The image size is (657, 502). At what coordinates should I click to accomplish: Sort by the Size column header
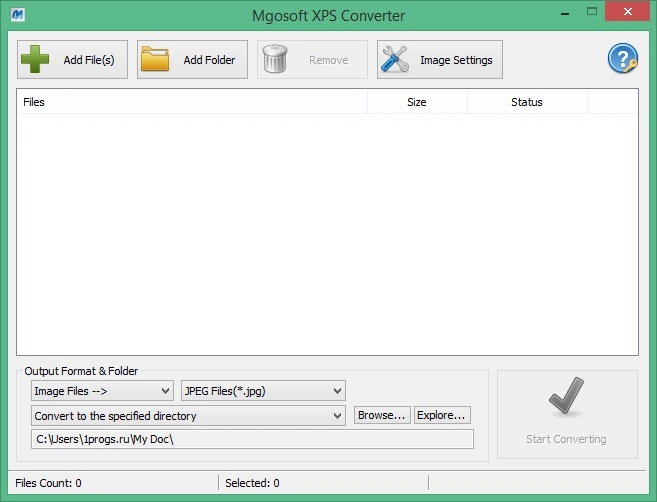417,102
